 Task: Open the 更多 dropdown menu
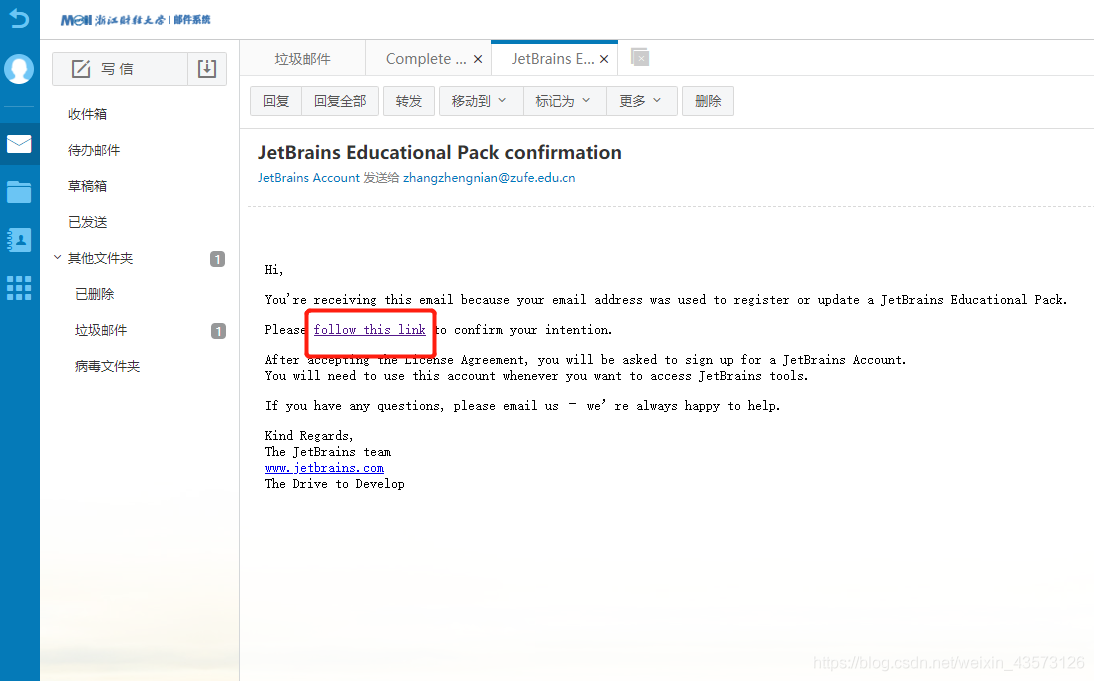[x=641, y=101]
